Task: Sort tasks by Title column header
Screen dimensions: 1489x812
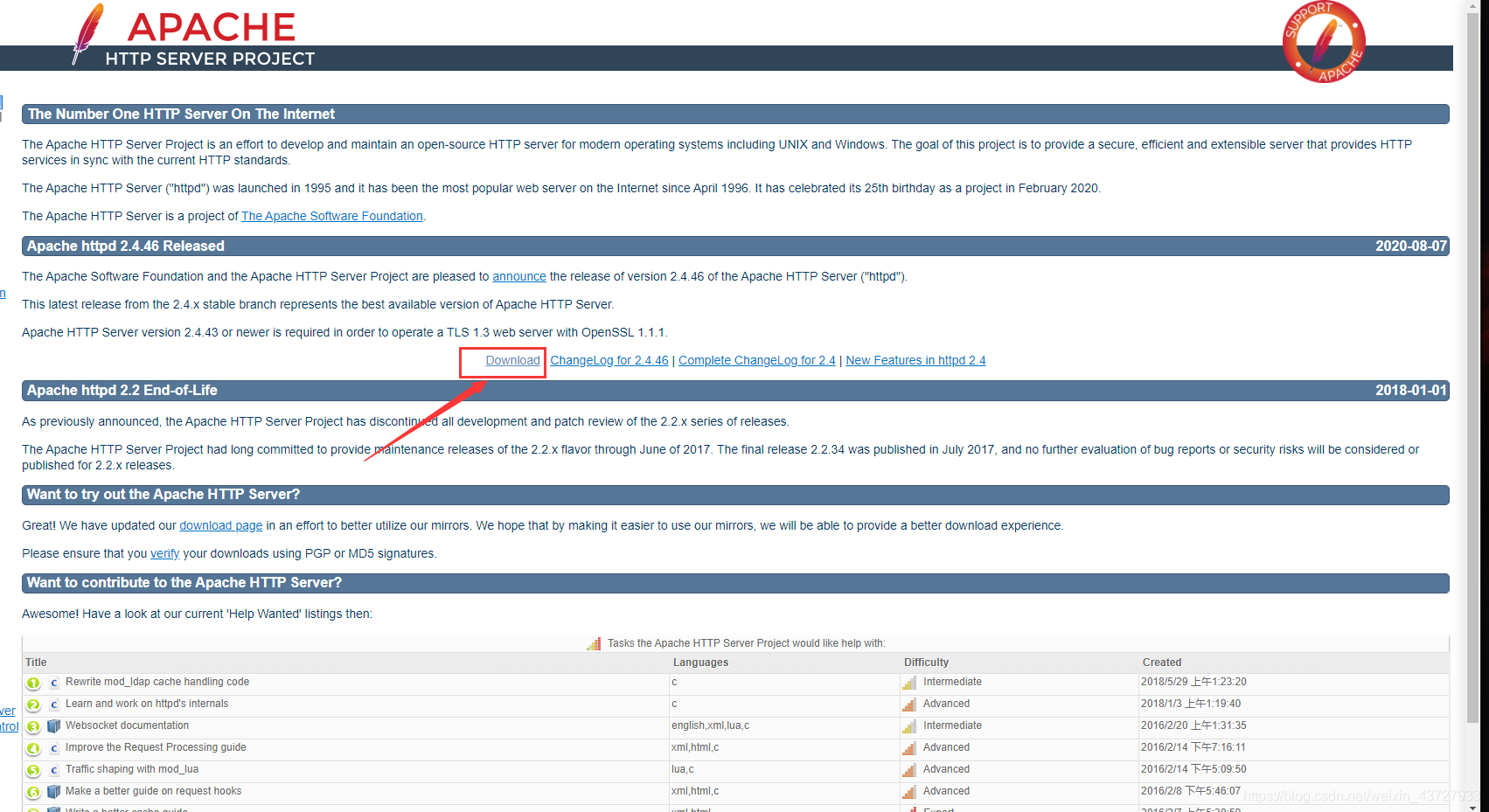Action: point(36,663)
